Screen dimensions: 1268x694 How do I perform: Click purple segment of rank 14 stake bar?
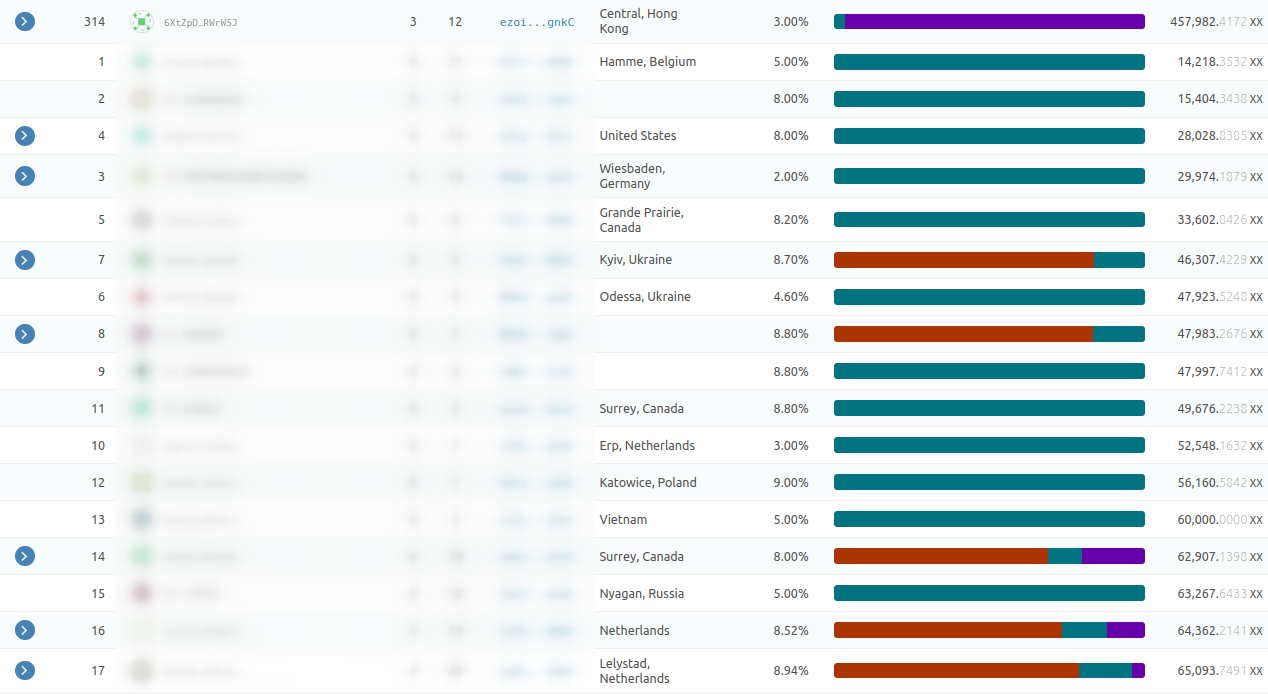pos(1113,556)
